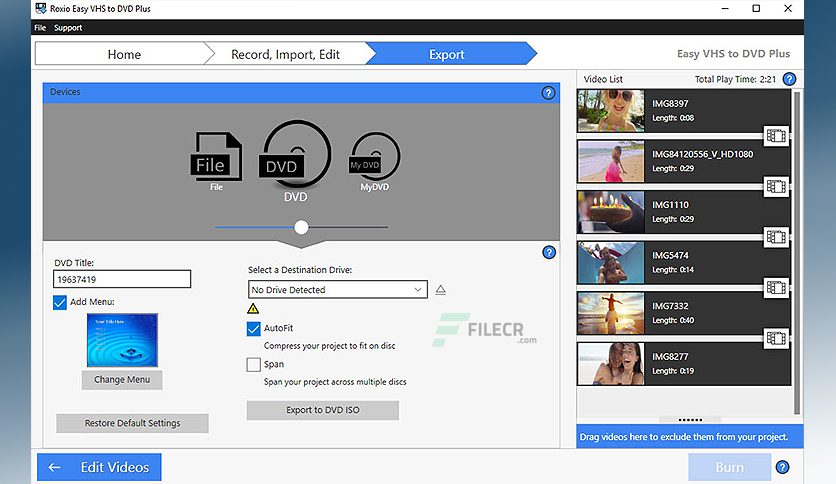836x484 pixels.
Task: Select the DVD export device icon
Action: click(x=295, y=155)
